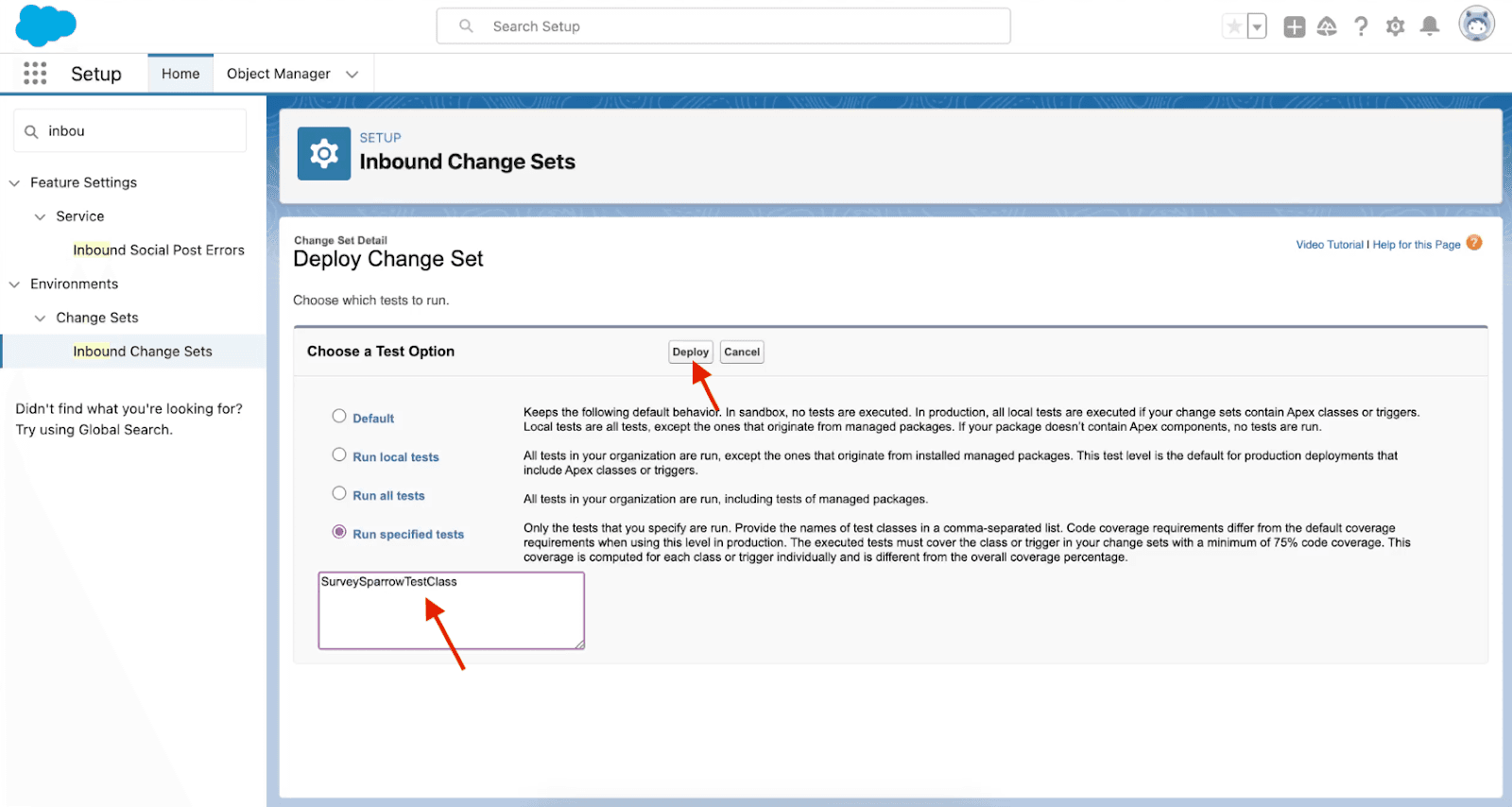Select the Run local tests option

(339, 455)
